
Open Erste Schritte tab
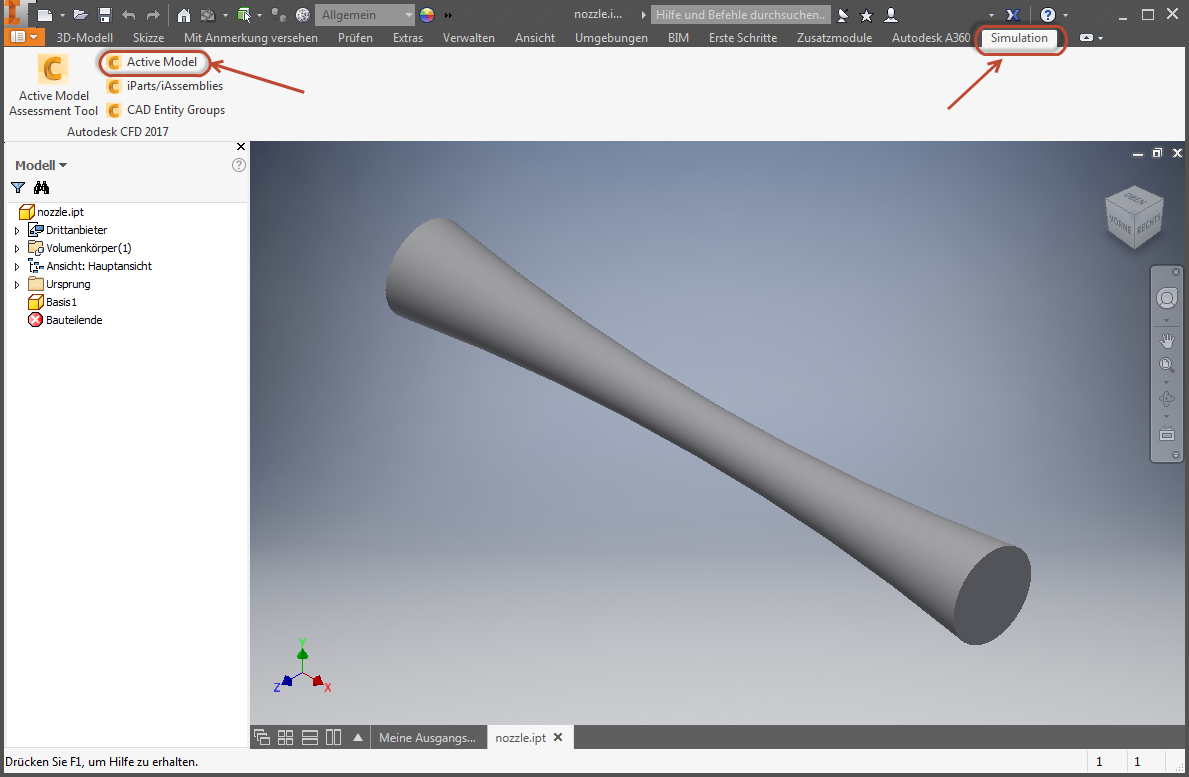tap(742, 37)
